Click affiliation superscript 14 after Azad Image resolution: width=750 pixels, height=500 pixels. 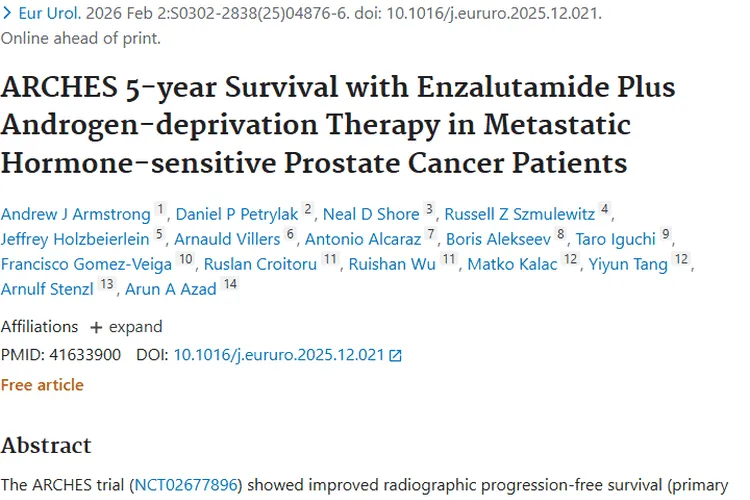coord(231,286)
